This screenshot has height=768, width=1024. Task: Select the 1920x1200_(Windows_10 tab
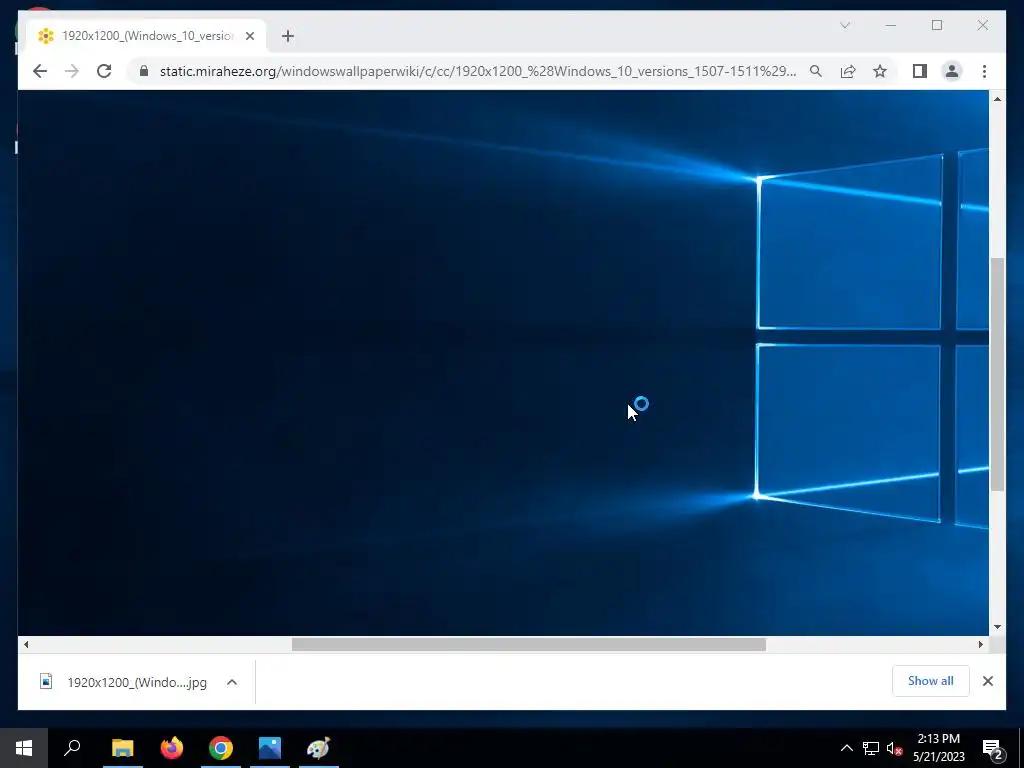click(x=146, y=36)
